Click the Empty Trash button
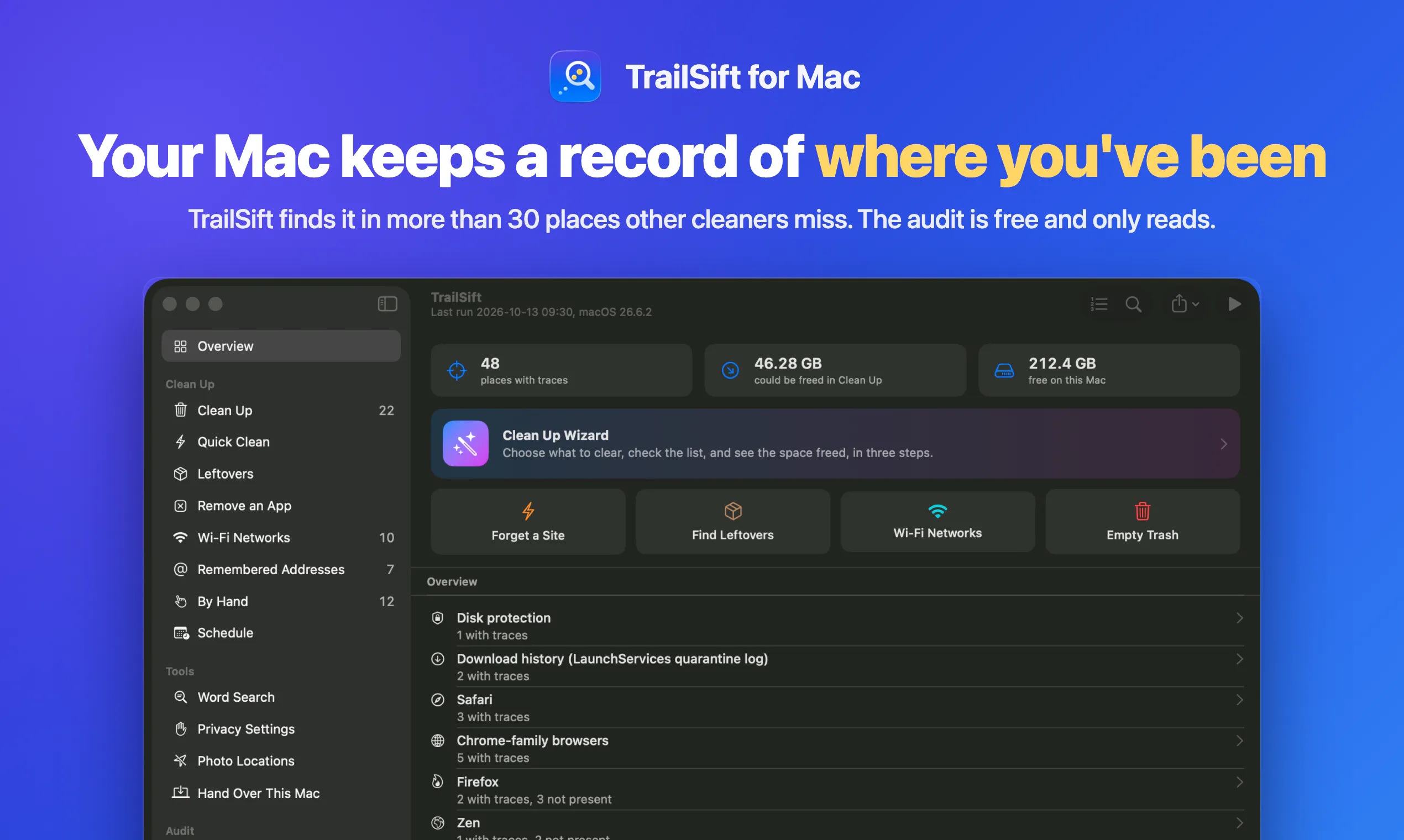 pyautogui.click(x=1143, y=521)
